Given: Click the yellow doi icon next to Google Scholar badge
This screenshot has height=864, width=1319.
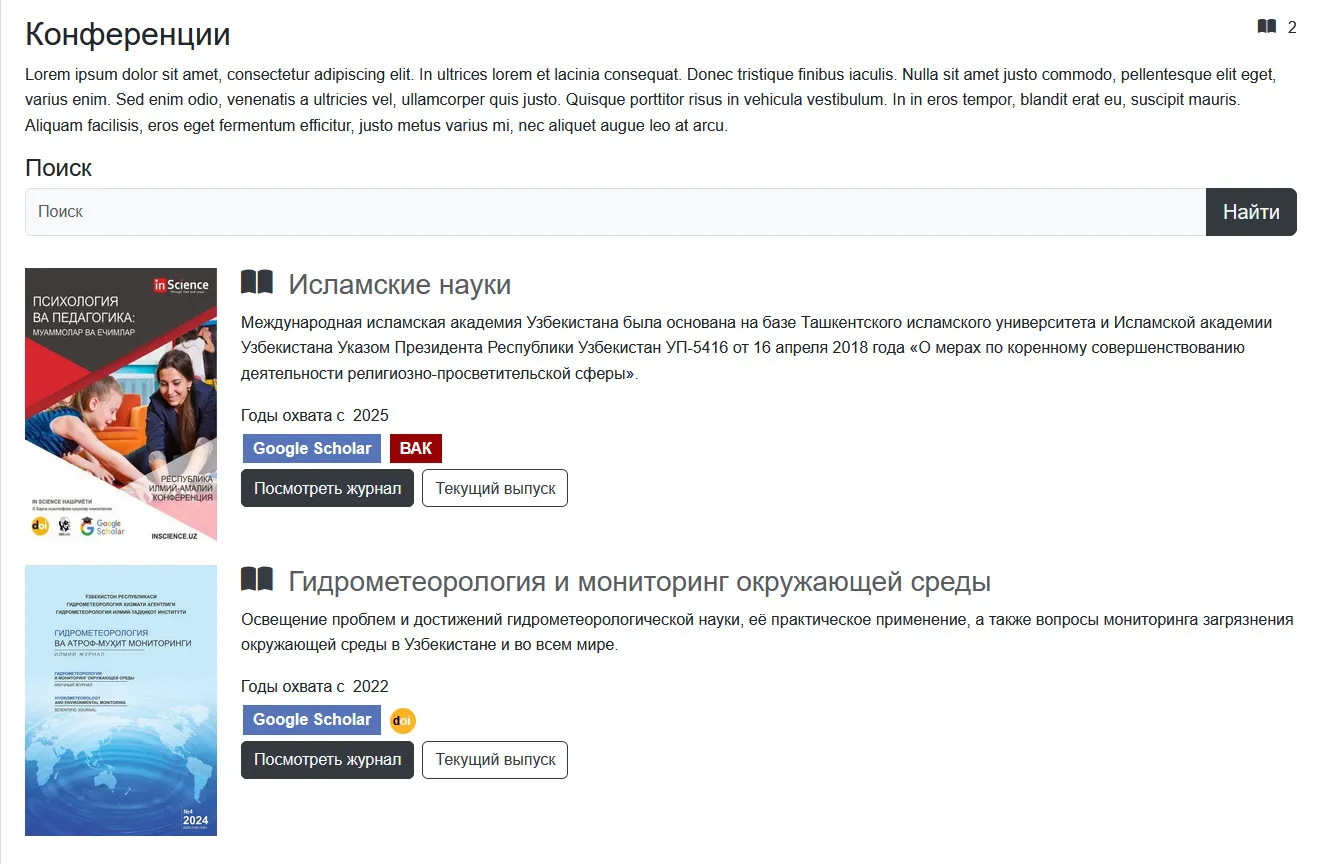Looking at the screenshot, I should pos(402,719).
